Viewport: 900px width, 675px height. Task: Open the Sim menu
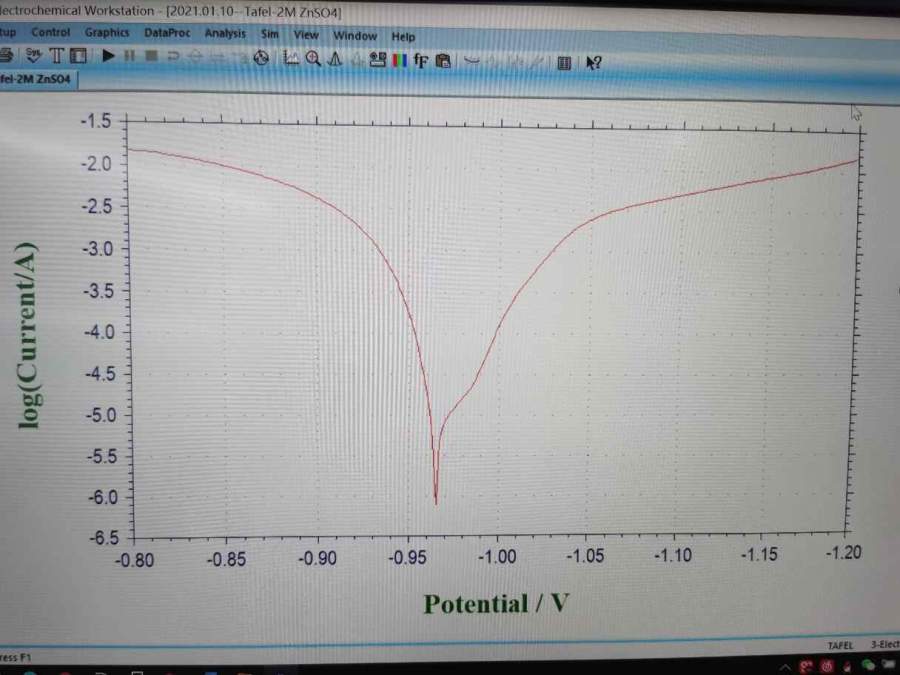click(x=270, y=34)
